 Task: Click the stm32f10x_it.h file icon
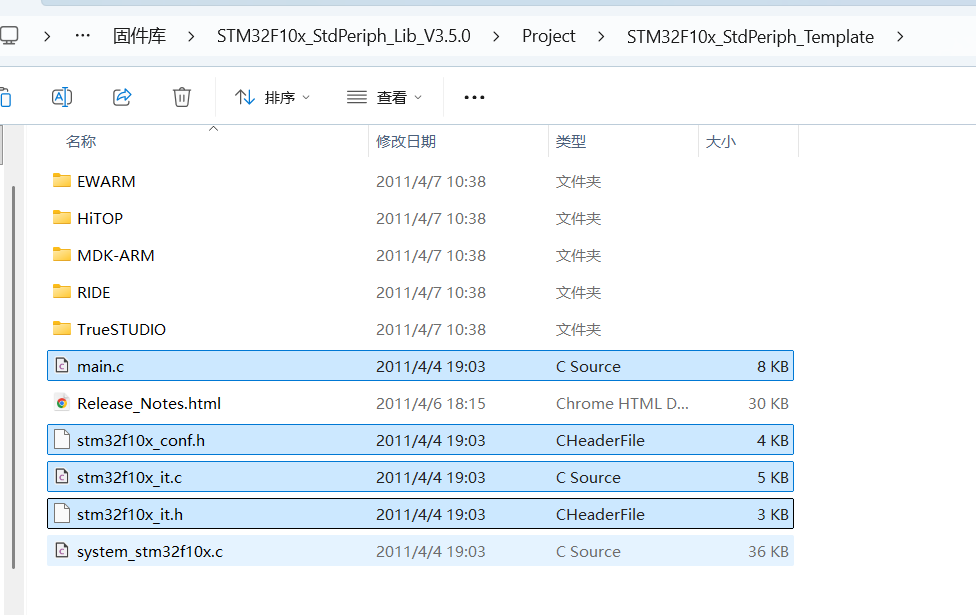(x=62, y=514)
